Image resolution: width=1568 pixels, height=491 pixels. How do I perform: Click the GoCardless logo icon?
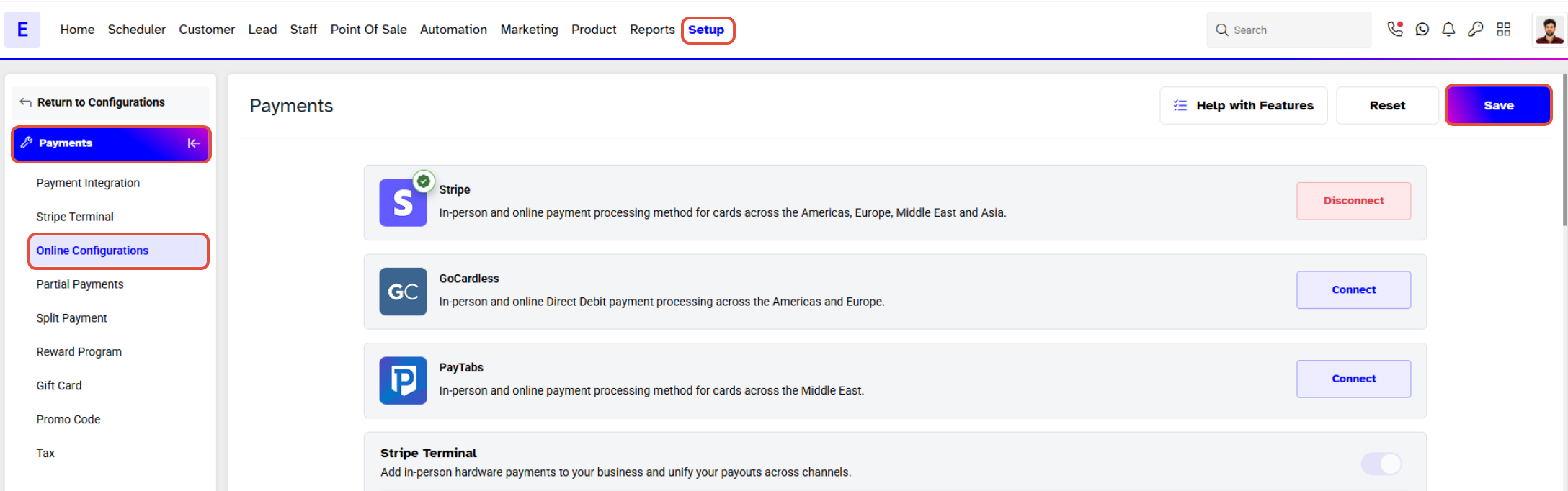(403, 292)
